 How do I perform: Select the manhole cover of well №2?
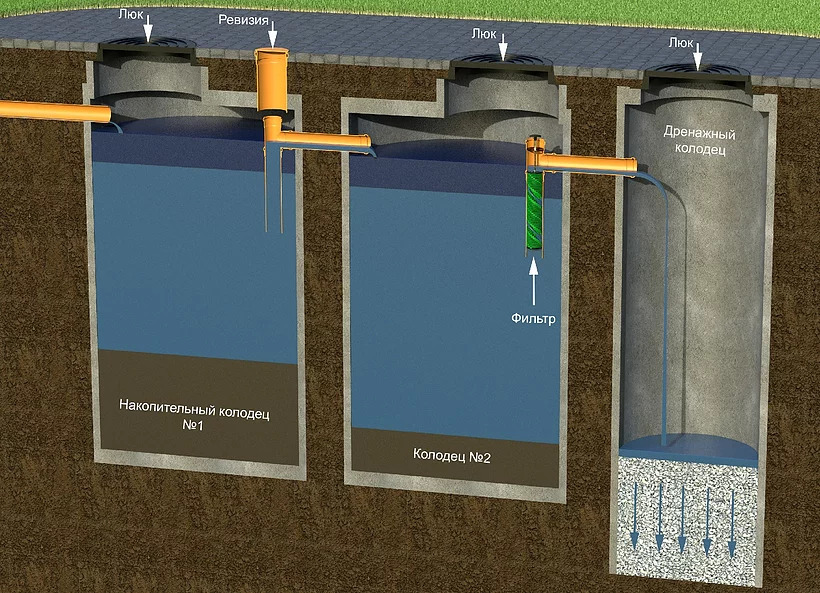pyautogui.click(x=502, y=62)
